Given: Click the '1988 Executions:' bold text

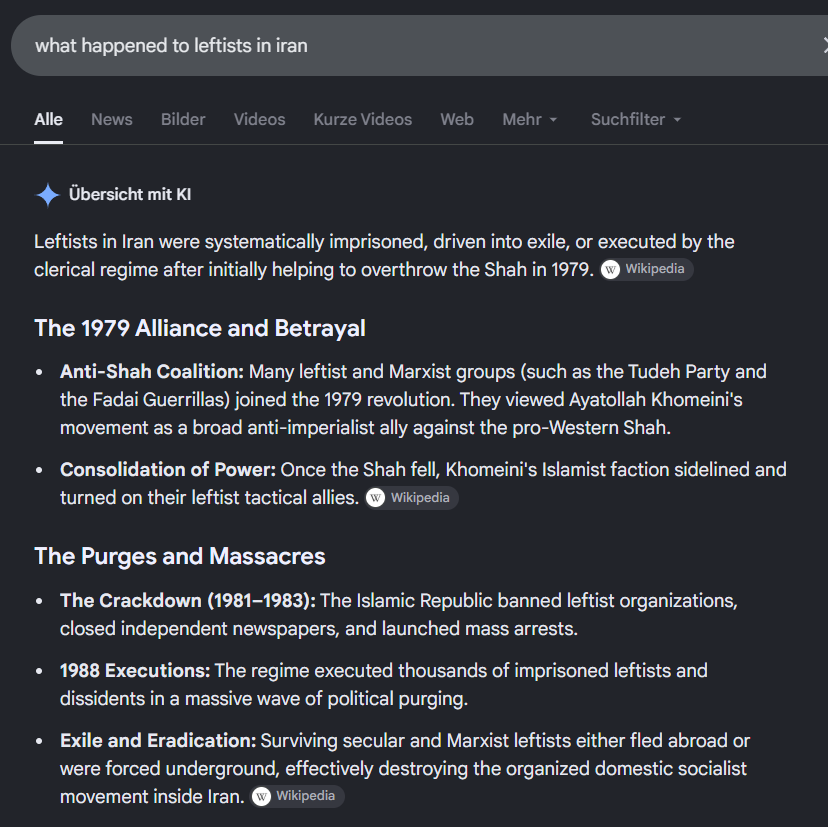Looking at the screenshot, I should [x=135, y=670].
